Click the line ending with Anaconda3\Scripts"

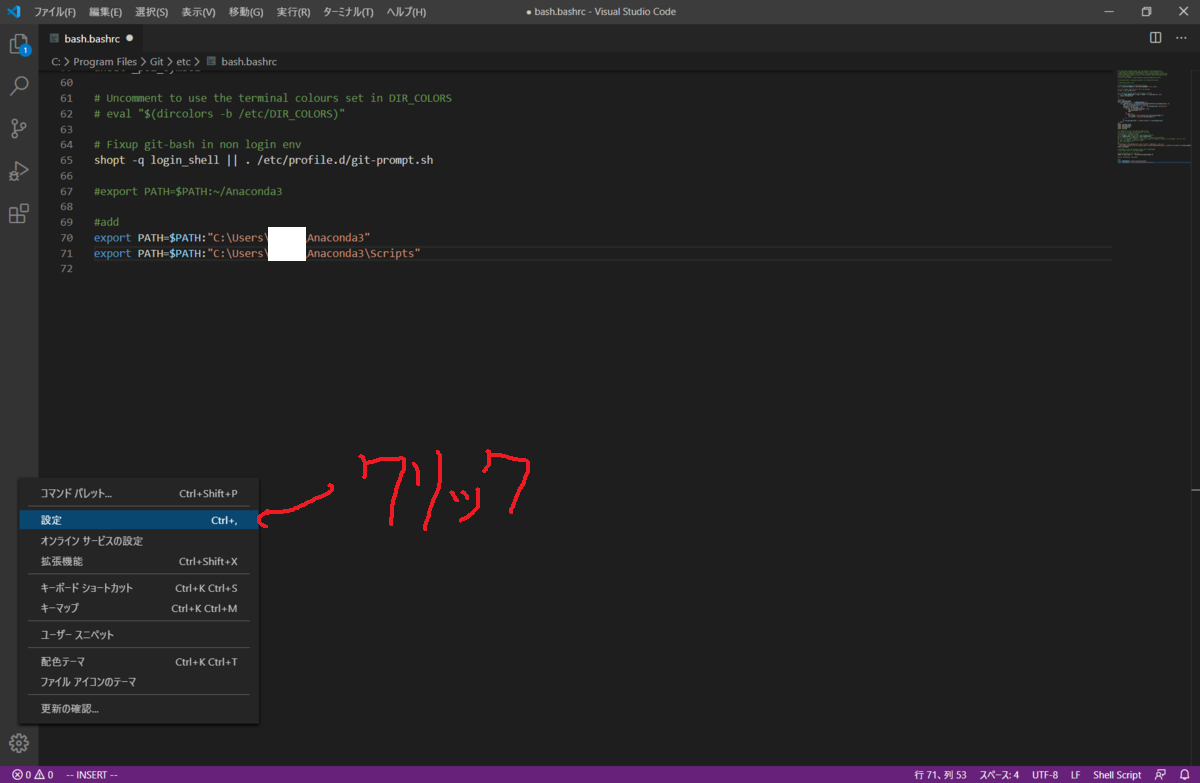257,253
